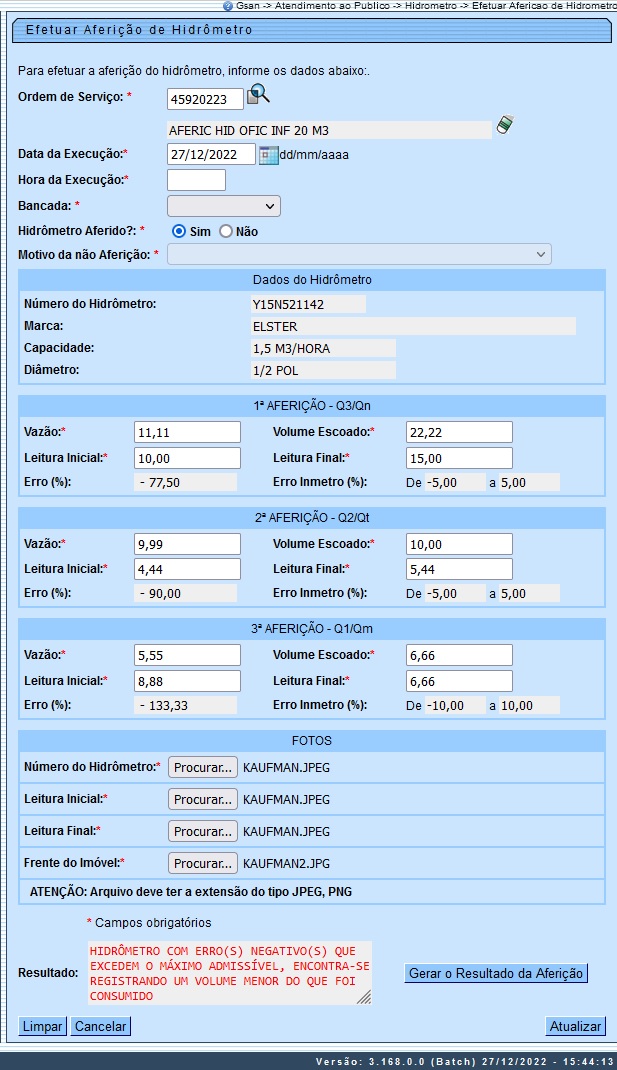This screenshot has height=1070, width=617.
Task: Open the Bancada dropdown
Action: click(x=223, y=206)
